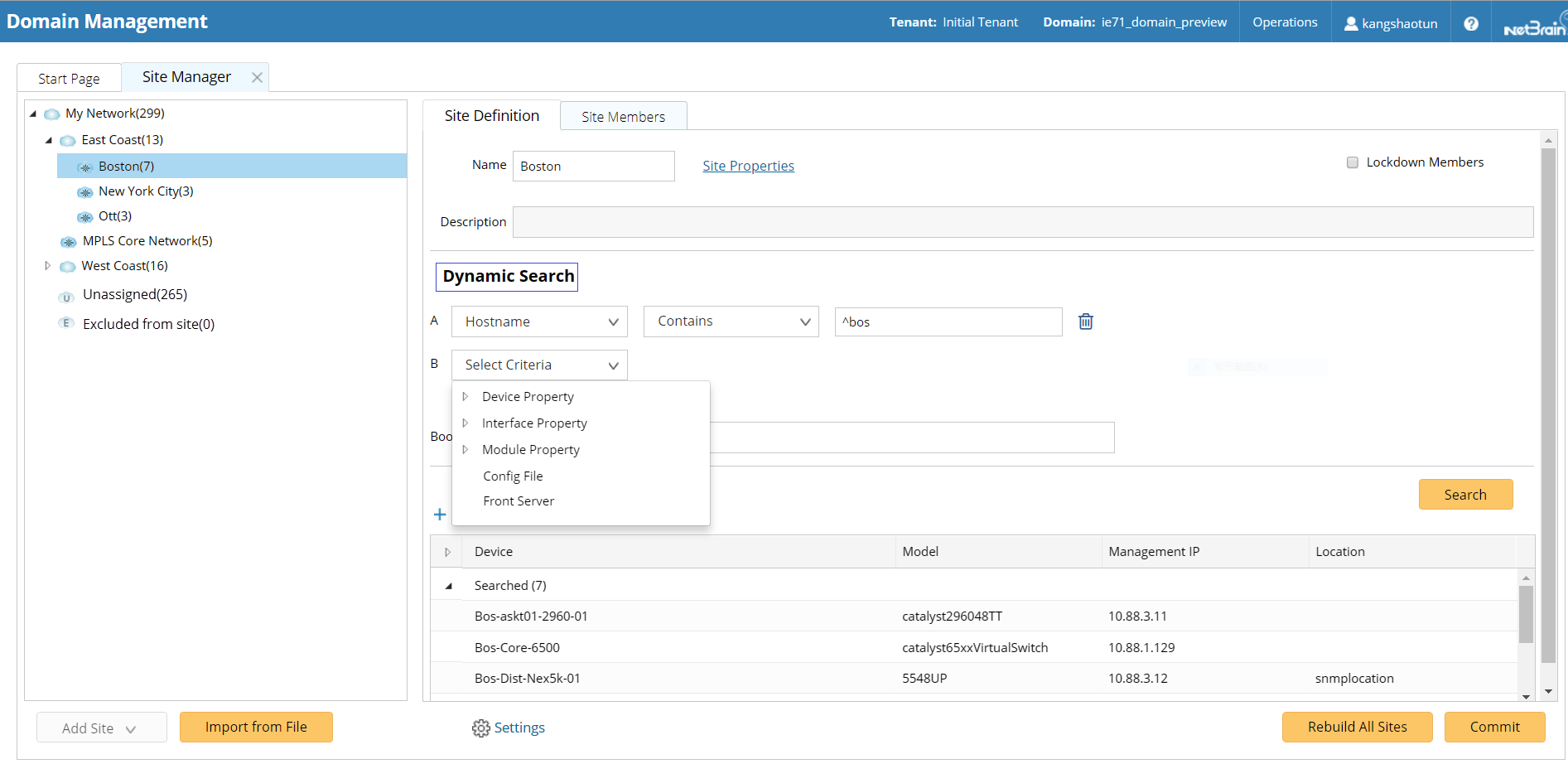Click the MPLS Core Network site icon
This screenshot has height=764, width=1568.
coord(69,242)
